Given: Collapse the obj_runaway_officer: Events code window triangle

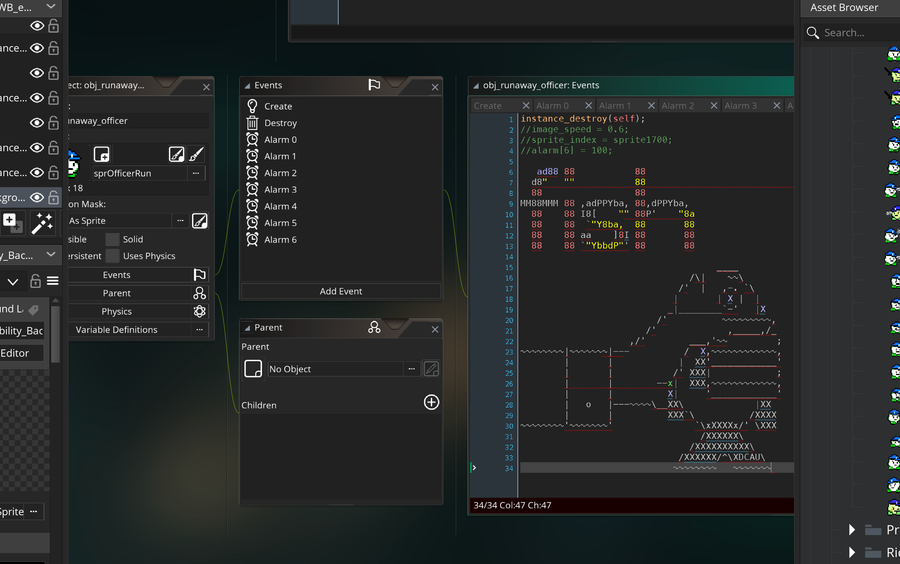Looking at the screenshot, I should [476, 85].
